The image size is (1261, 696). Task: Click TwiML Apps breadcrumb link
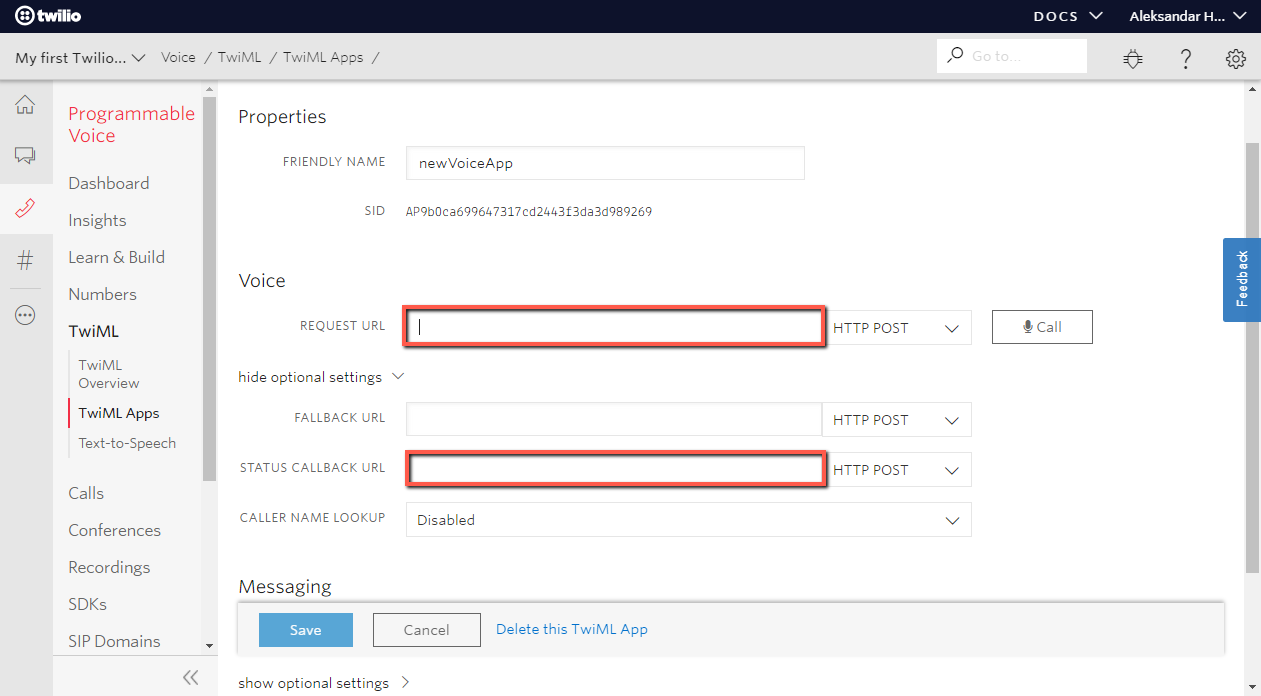(x=323, y=57)
